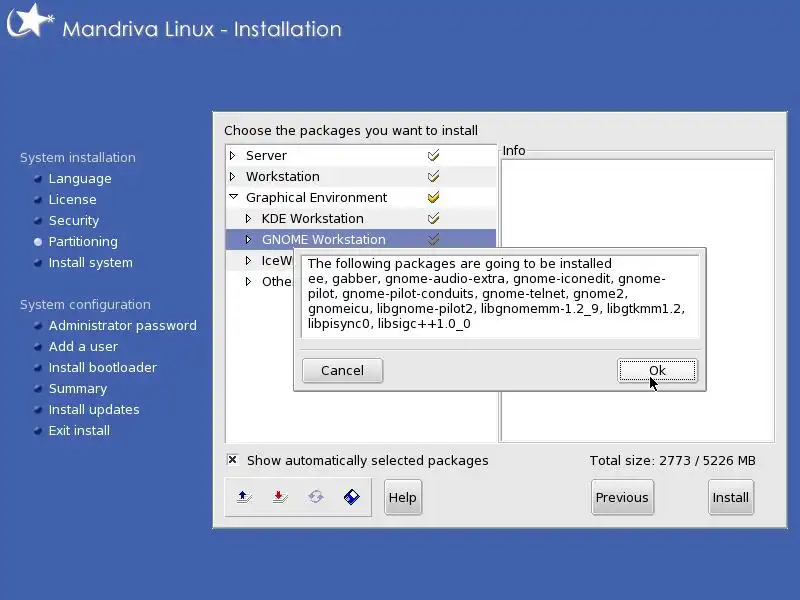This screenshot has width=800, height=600.
Task: Toggle the Server group checkmark
Action: [x=433, y=155]
